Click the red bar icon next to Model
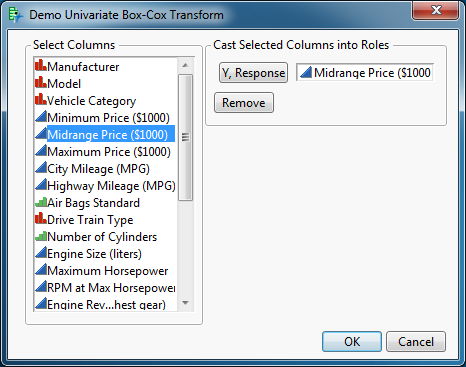The width and height of the screenshot is (466, 367). (x=41, y=82)
